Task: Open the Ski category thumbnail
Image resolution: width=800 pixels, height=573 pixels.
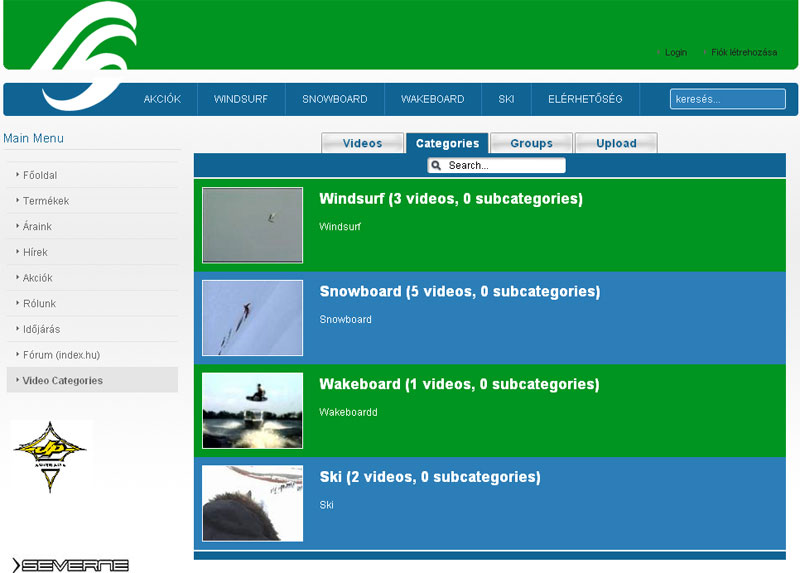Action: [252, 503]
